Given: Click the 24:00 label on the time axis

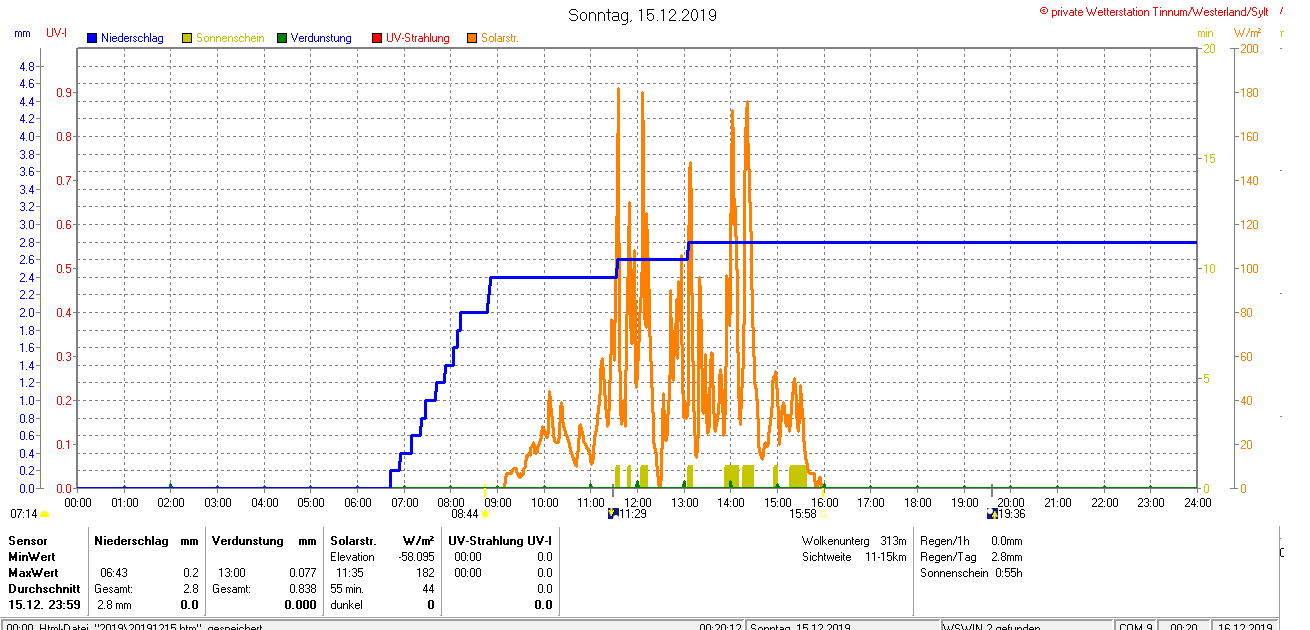Looking at the screenshot, I should point(1197,502).
